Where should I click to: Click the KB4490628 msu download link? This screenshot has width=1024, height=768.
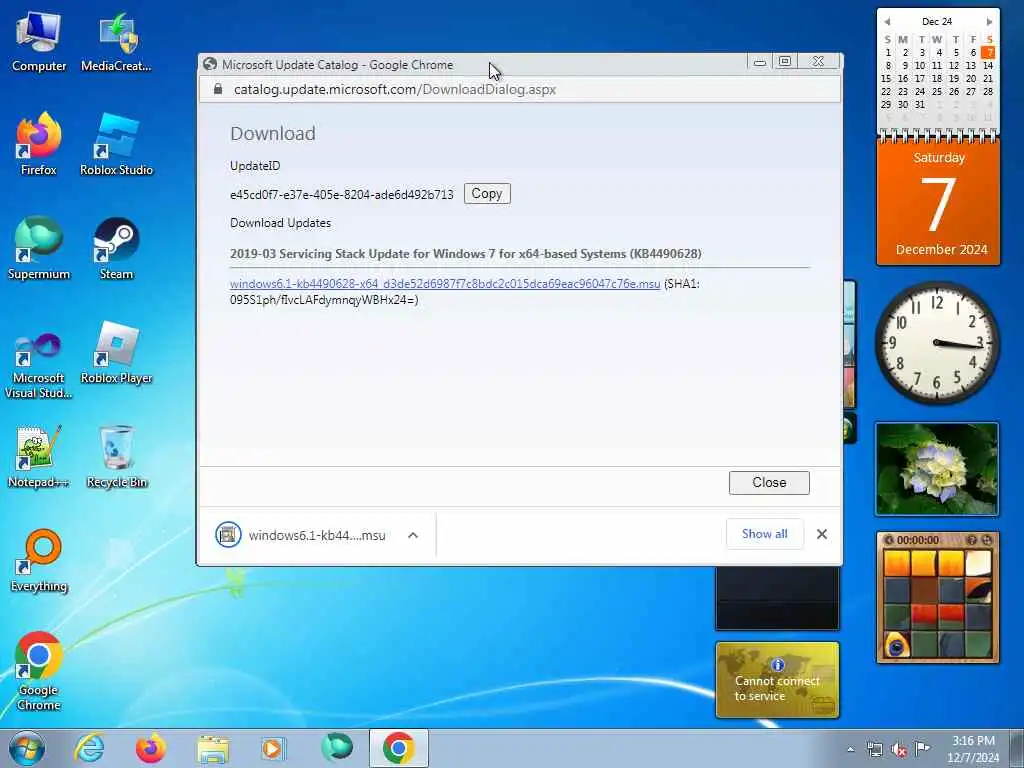tap(445, 283)
